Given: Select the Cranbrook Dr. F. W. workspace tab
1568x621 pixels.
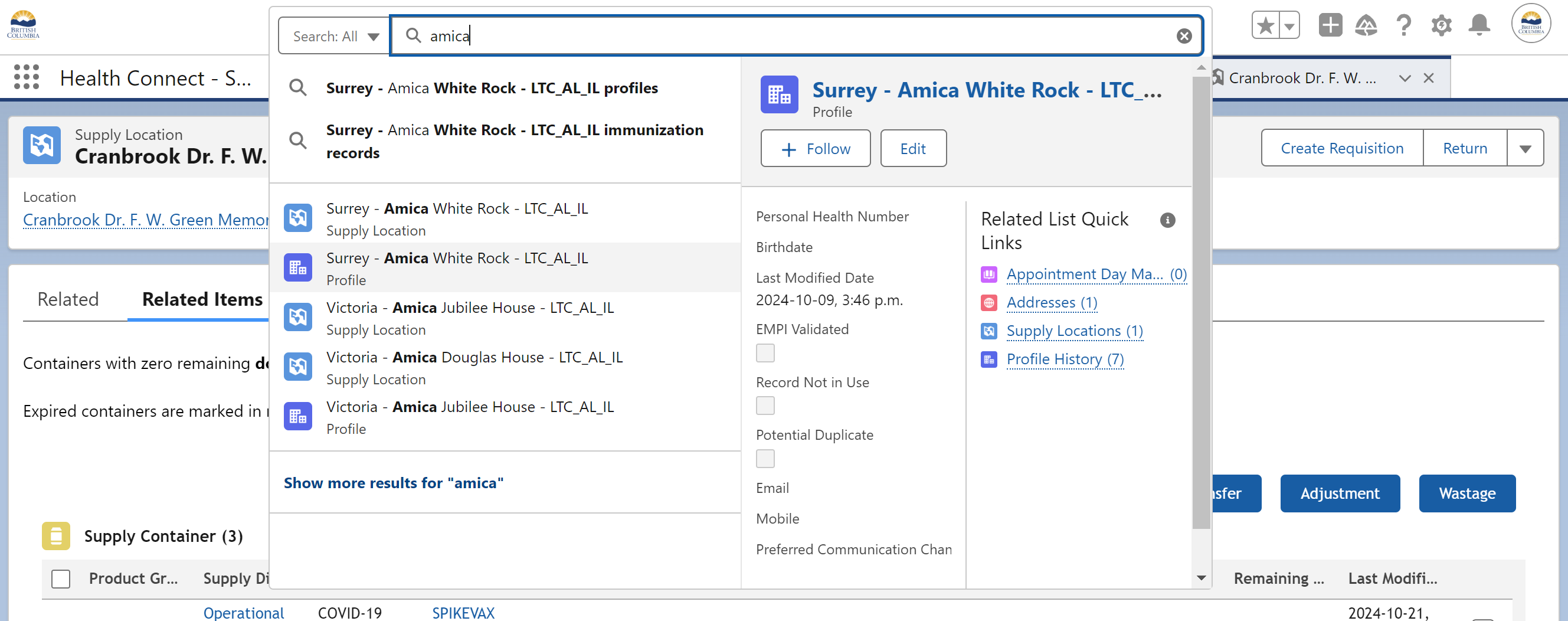Looking at the screenshot, I should [x=1302, y=78].
